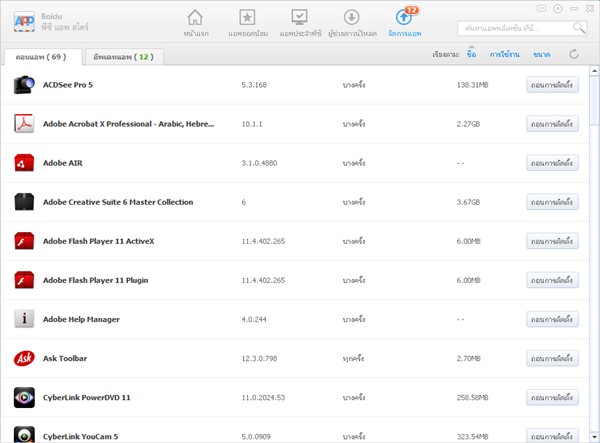Switch to the update apps (12) tab
Viewport: 600px width, 443px height.
point(124,57)
